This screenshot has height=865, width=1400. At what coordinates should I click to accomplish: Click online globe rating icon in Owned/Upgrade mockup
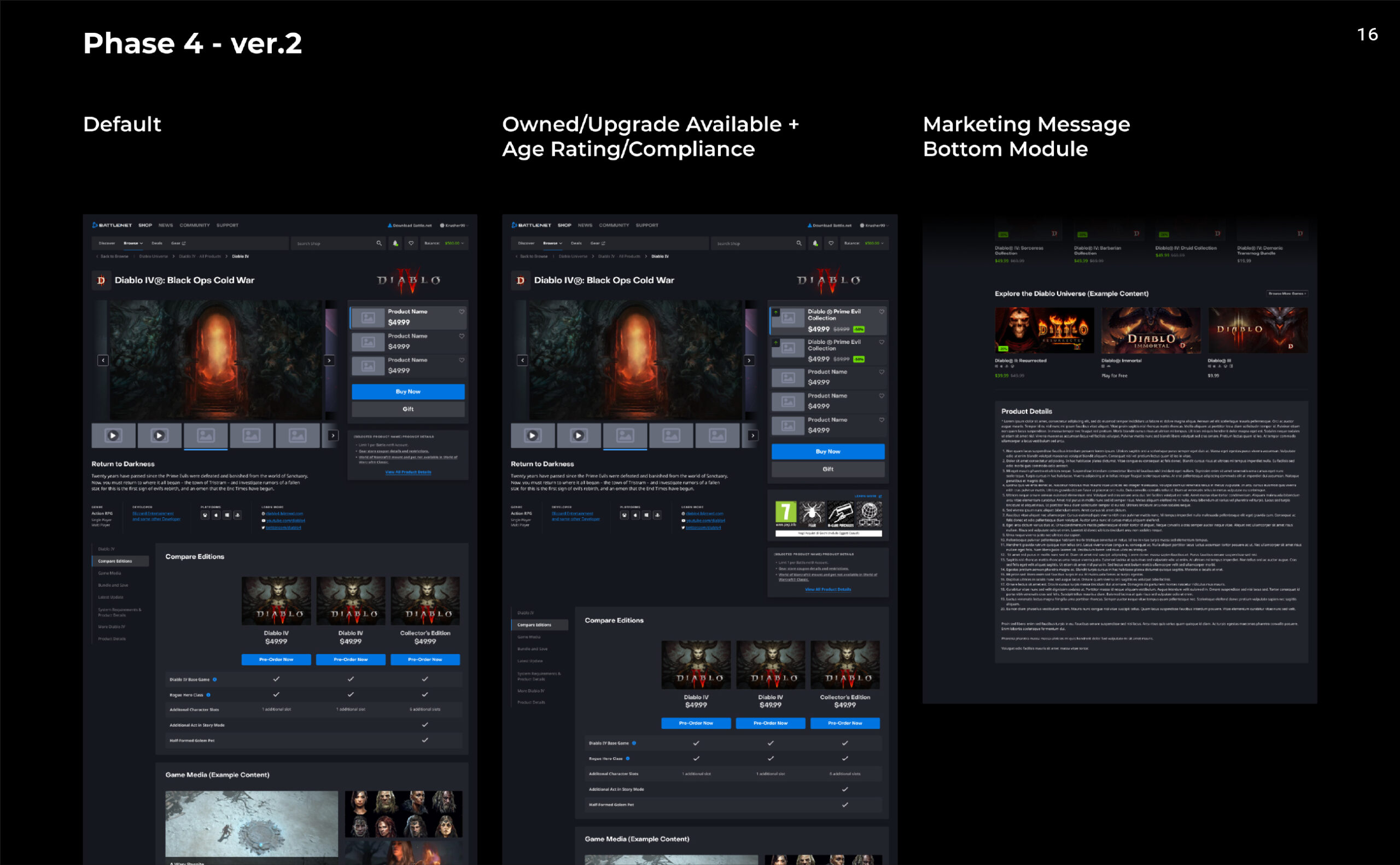point(869,514)
